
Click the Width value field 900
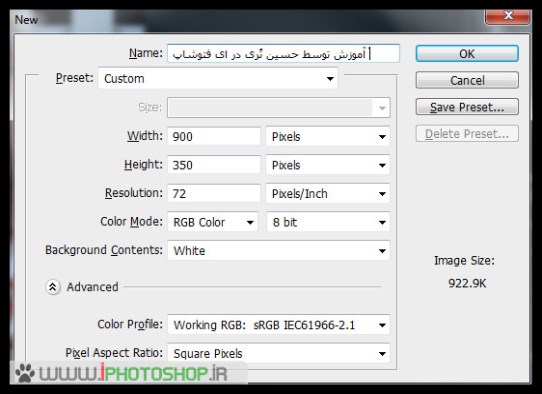coord(214,136)
